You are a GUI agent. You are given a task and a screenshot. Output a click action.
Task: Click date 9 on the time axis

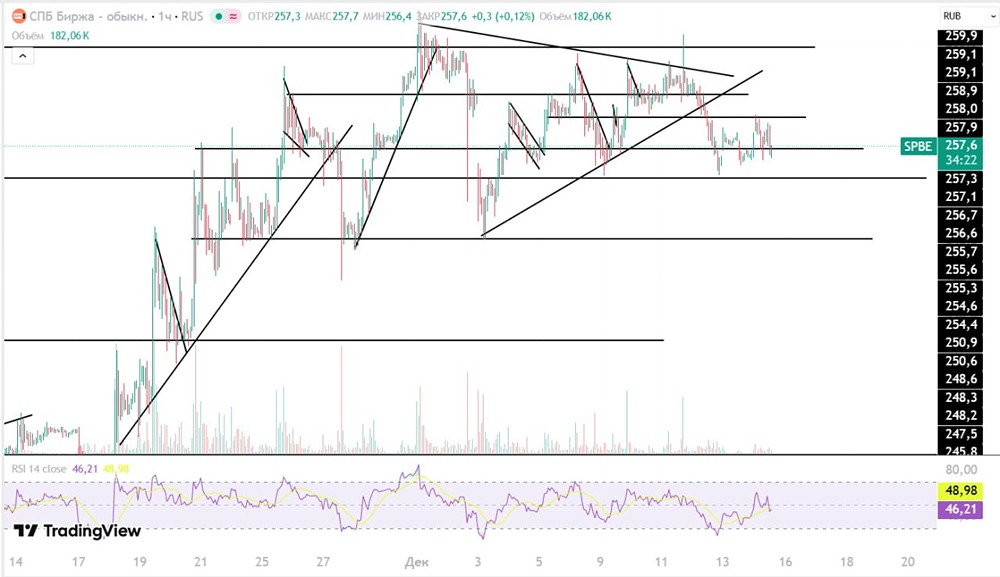pos(599,562)
